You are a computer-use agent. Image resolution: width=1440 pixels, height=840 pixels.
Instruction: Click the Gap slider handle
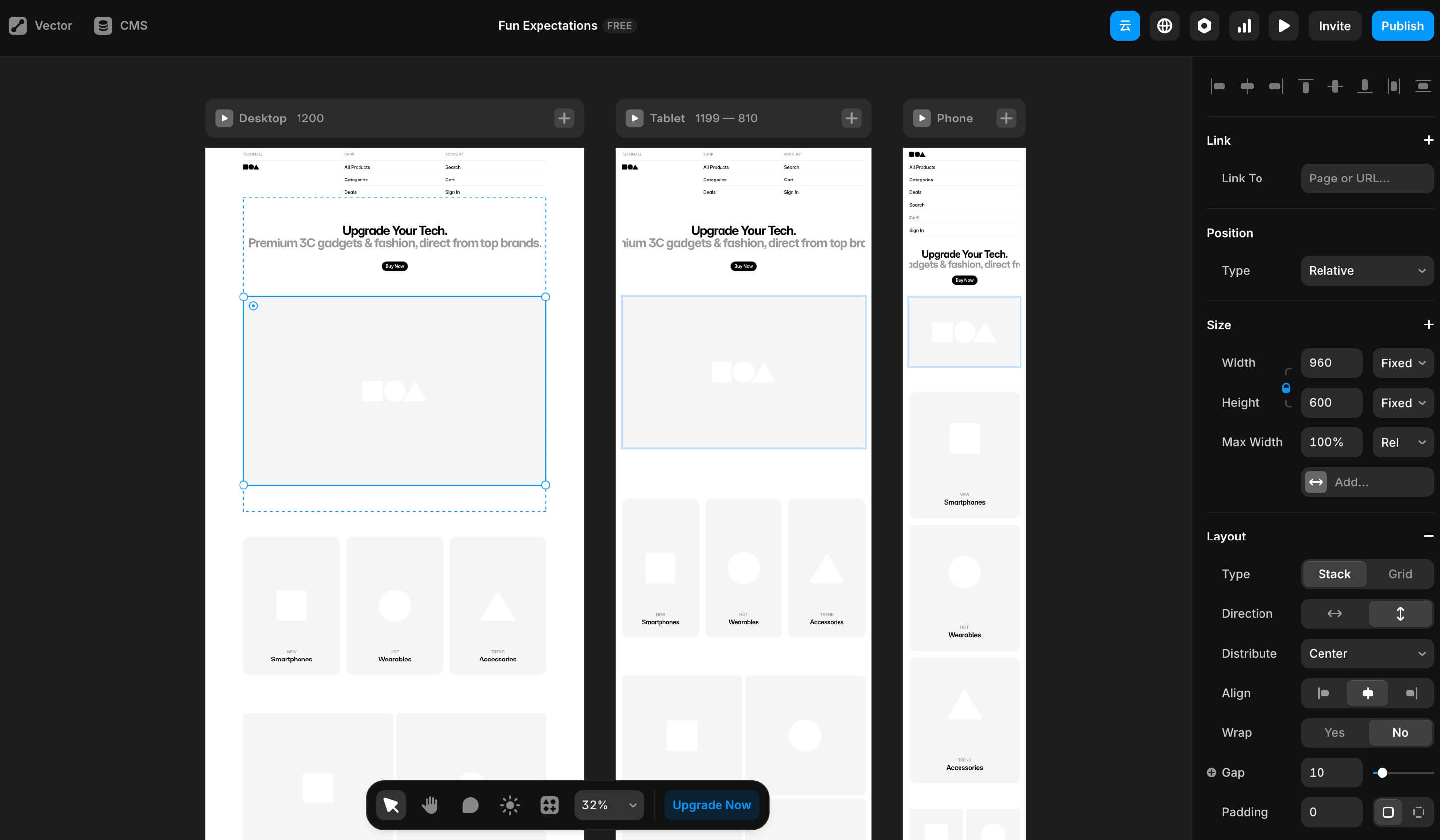pyautogui.click(x=1381, y=773)
